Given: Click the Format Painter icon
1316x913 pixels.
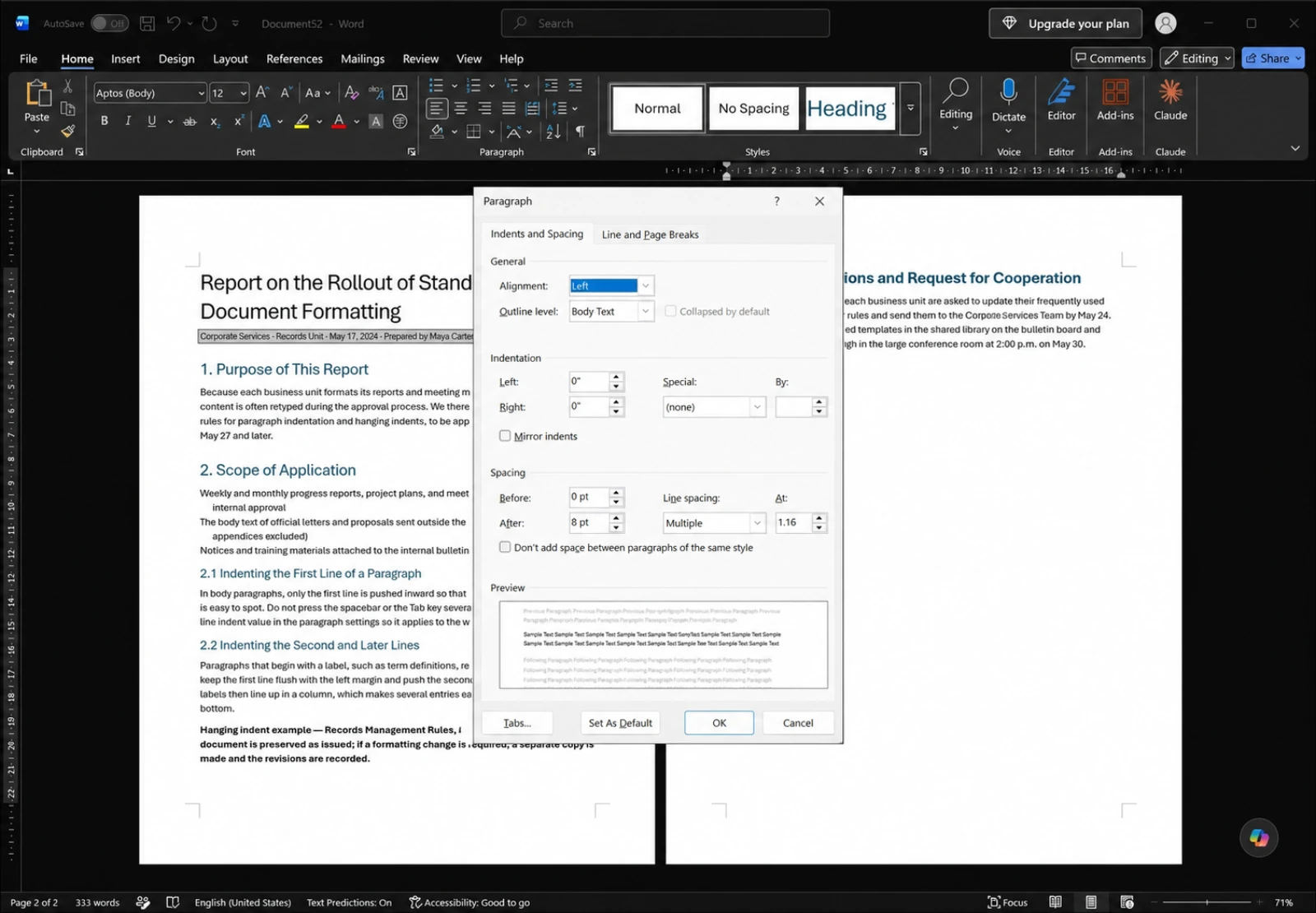Looking at the screenshot, I should pyautogui.click(x=67, y=131).
